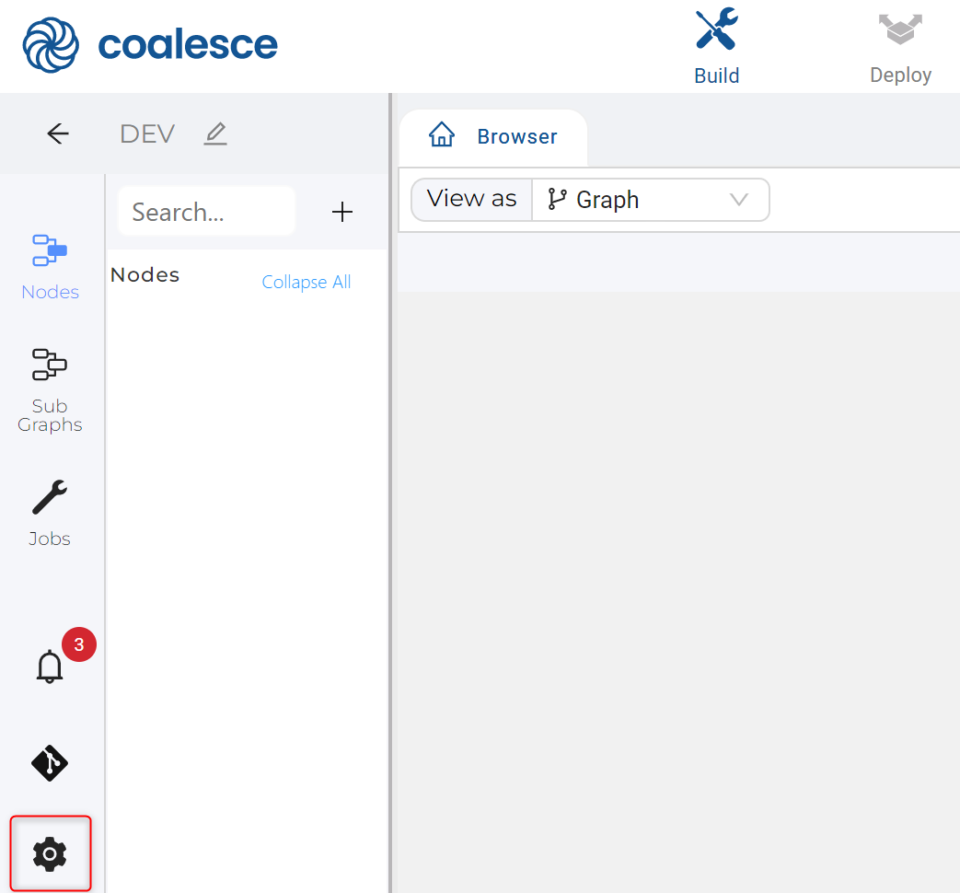Switch to Build mode using the tools icon
The width and height of the screenshot is (960, 893).
click(x=716, y=31)
